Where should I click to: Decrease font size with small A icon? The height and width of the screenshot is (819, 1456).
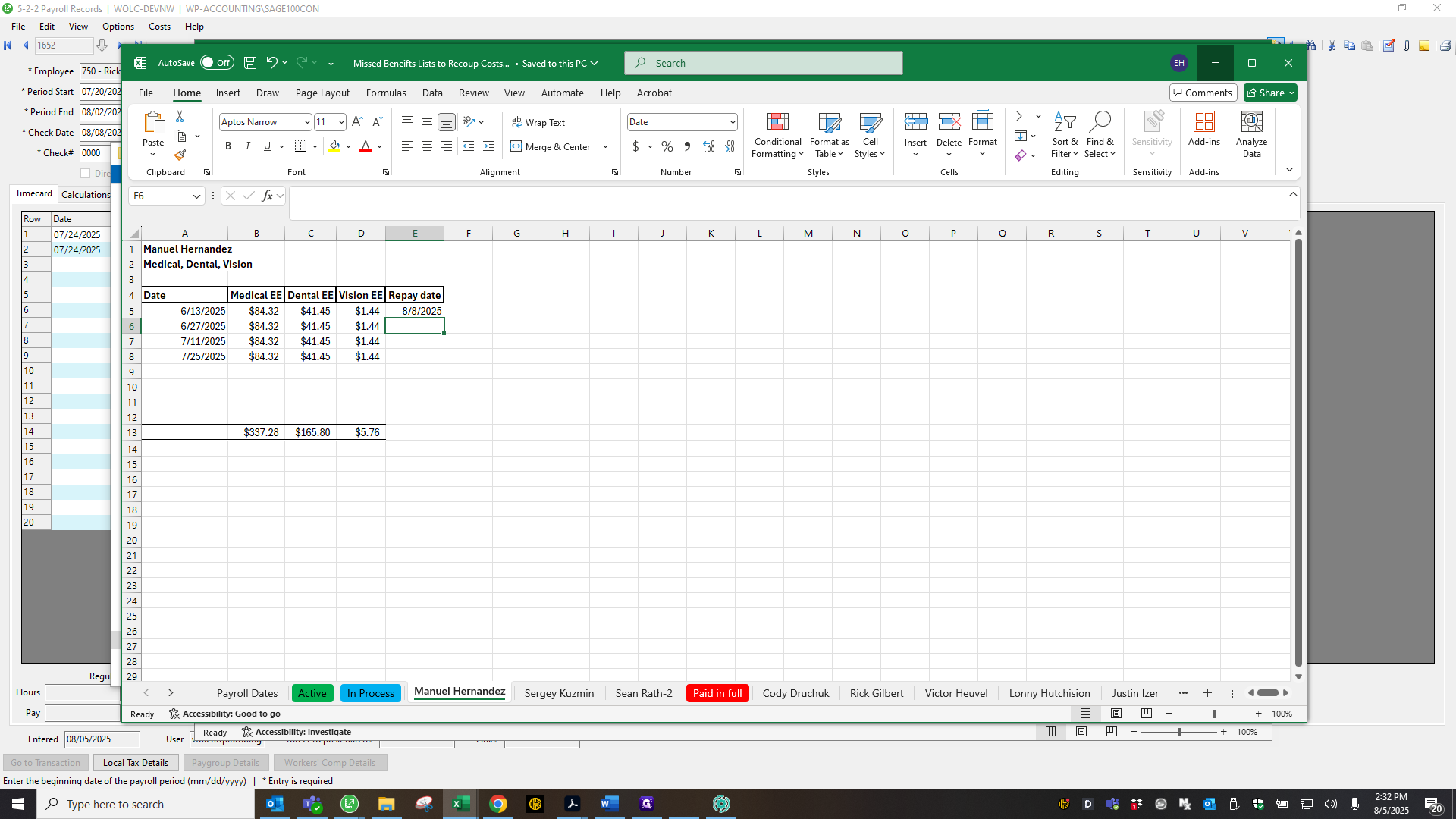[x=377, y=121]
